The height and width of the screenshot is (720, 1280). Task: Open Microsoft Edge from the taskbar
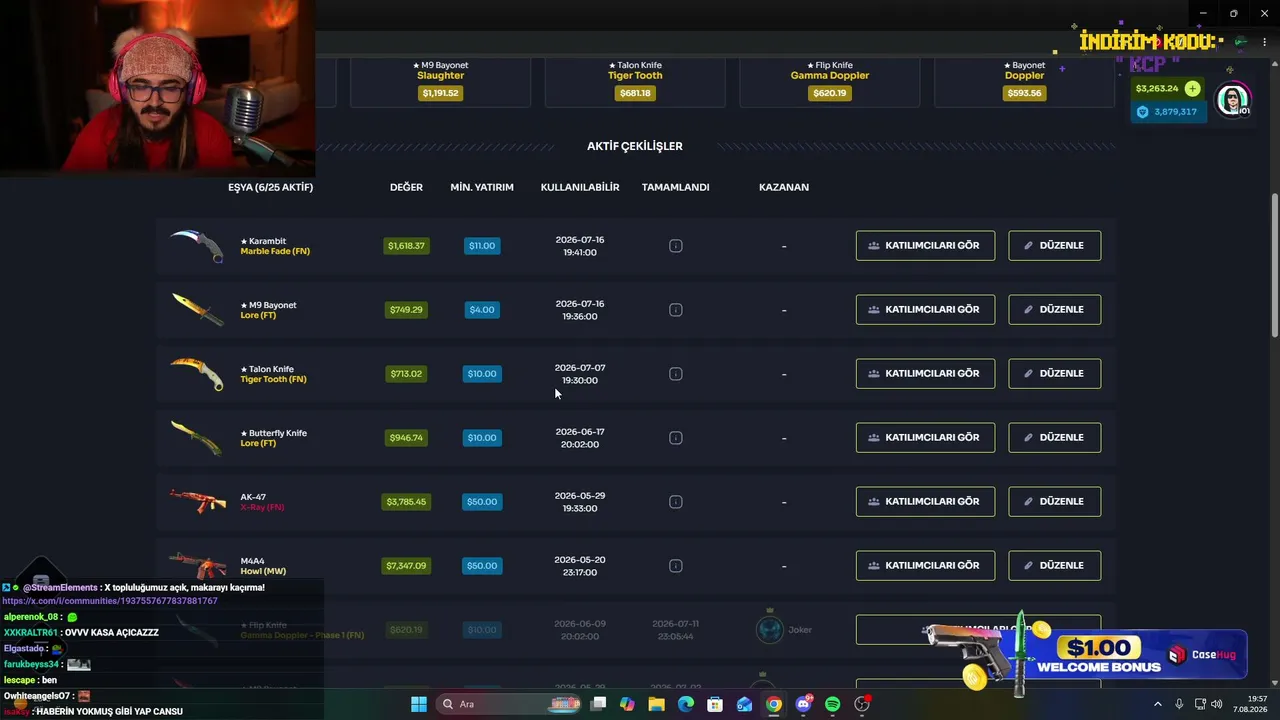click(686, 704)
